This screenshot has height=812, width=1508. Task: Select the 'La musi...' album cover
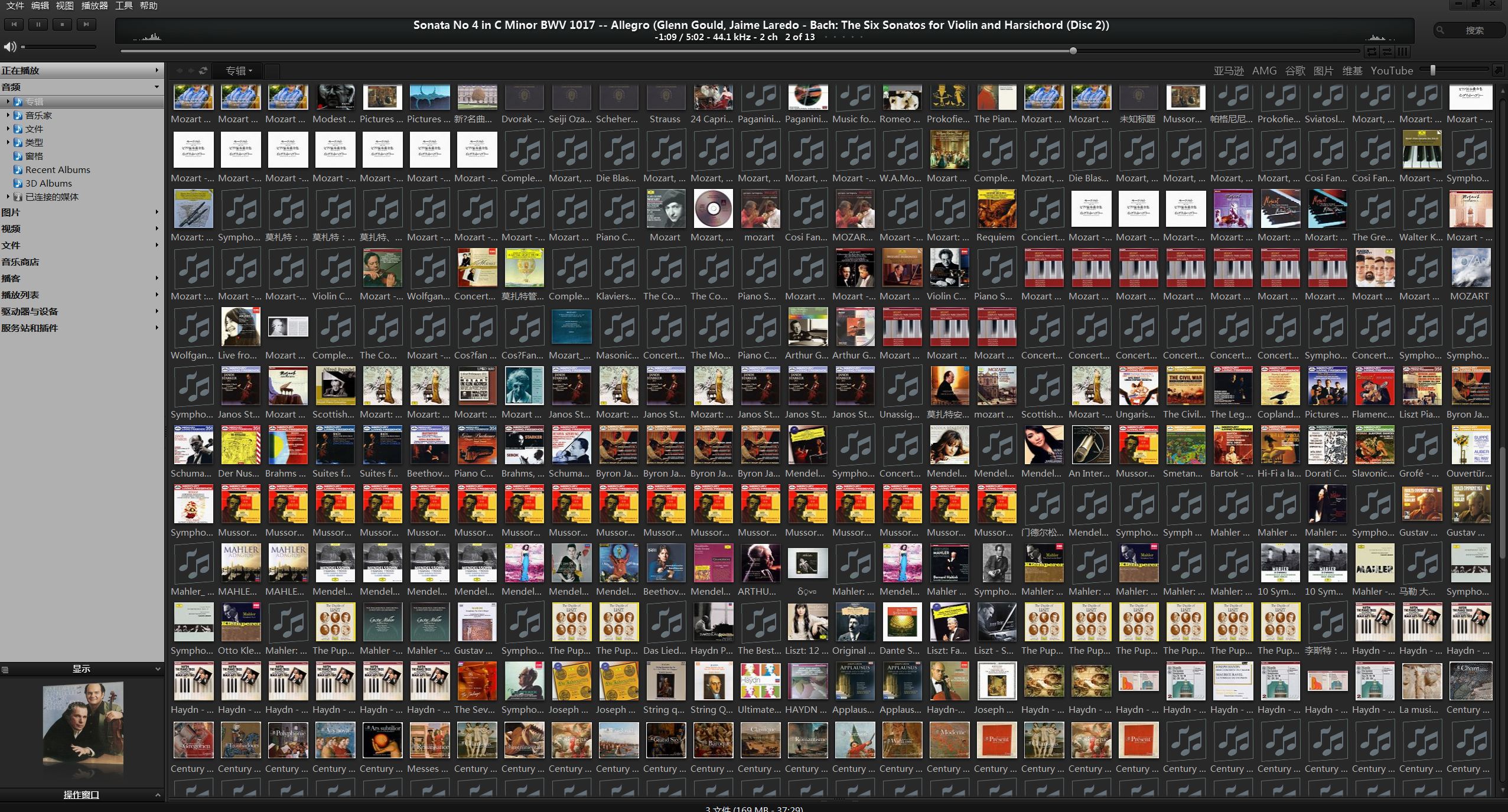pos(1422,681)
